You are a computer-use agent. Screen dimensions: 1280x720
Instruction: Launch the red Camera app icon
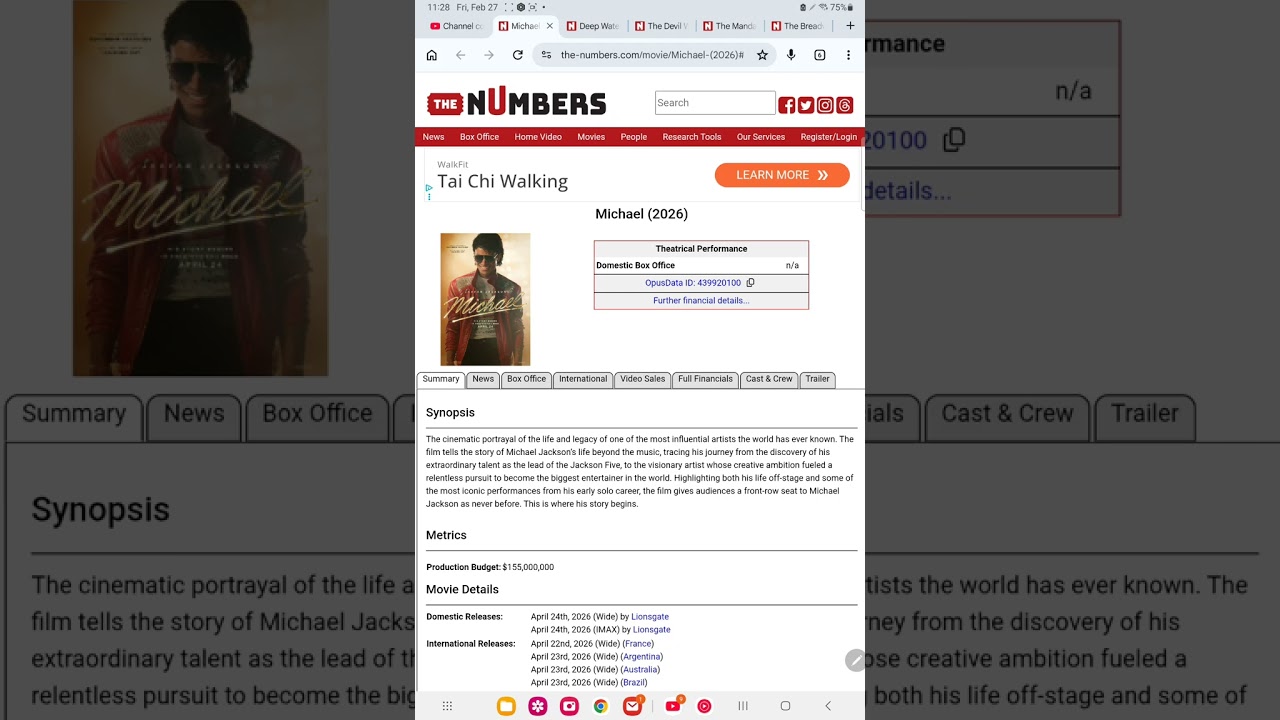tap(569, 706)
